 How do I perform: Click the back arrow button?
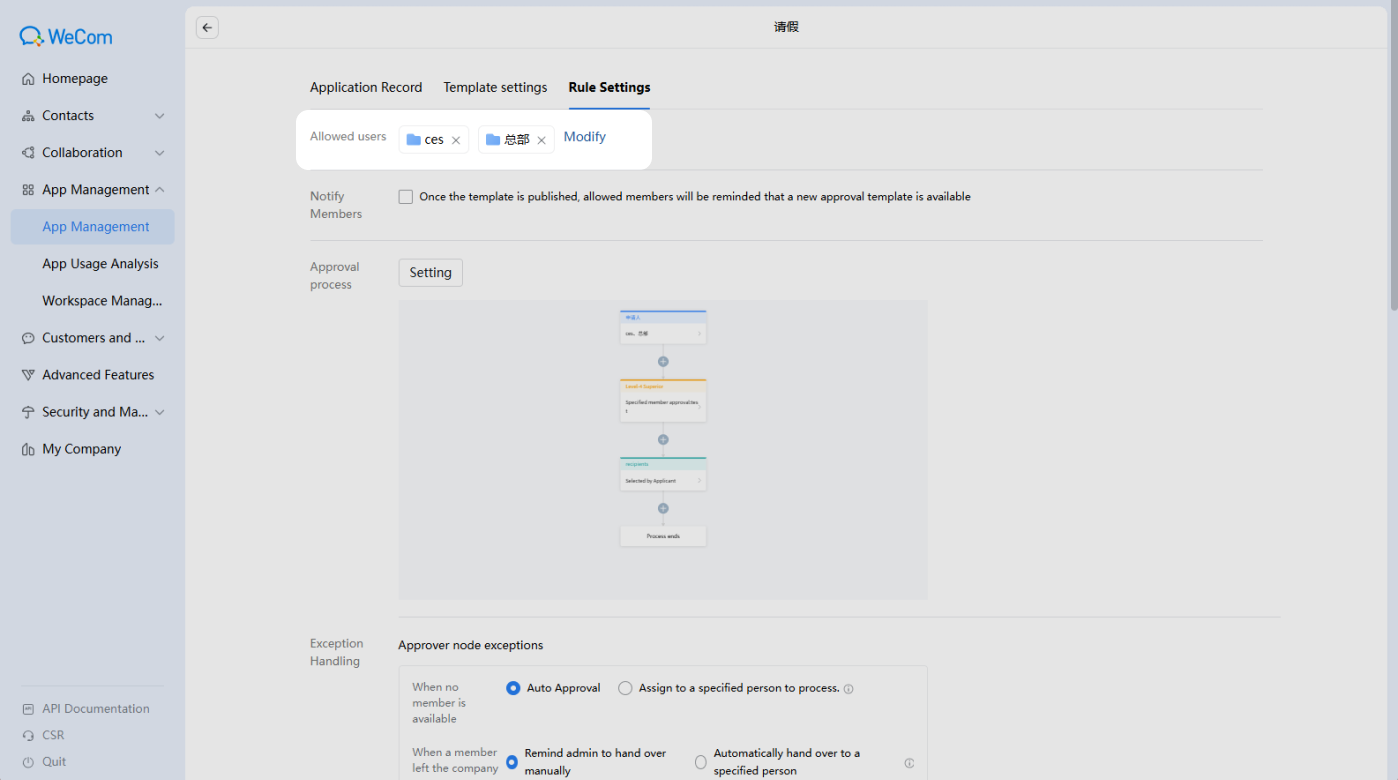click(x=207, y=28)
